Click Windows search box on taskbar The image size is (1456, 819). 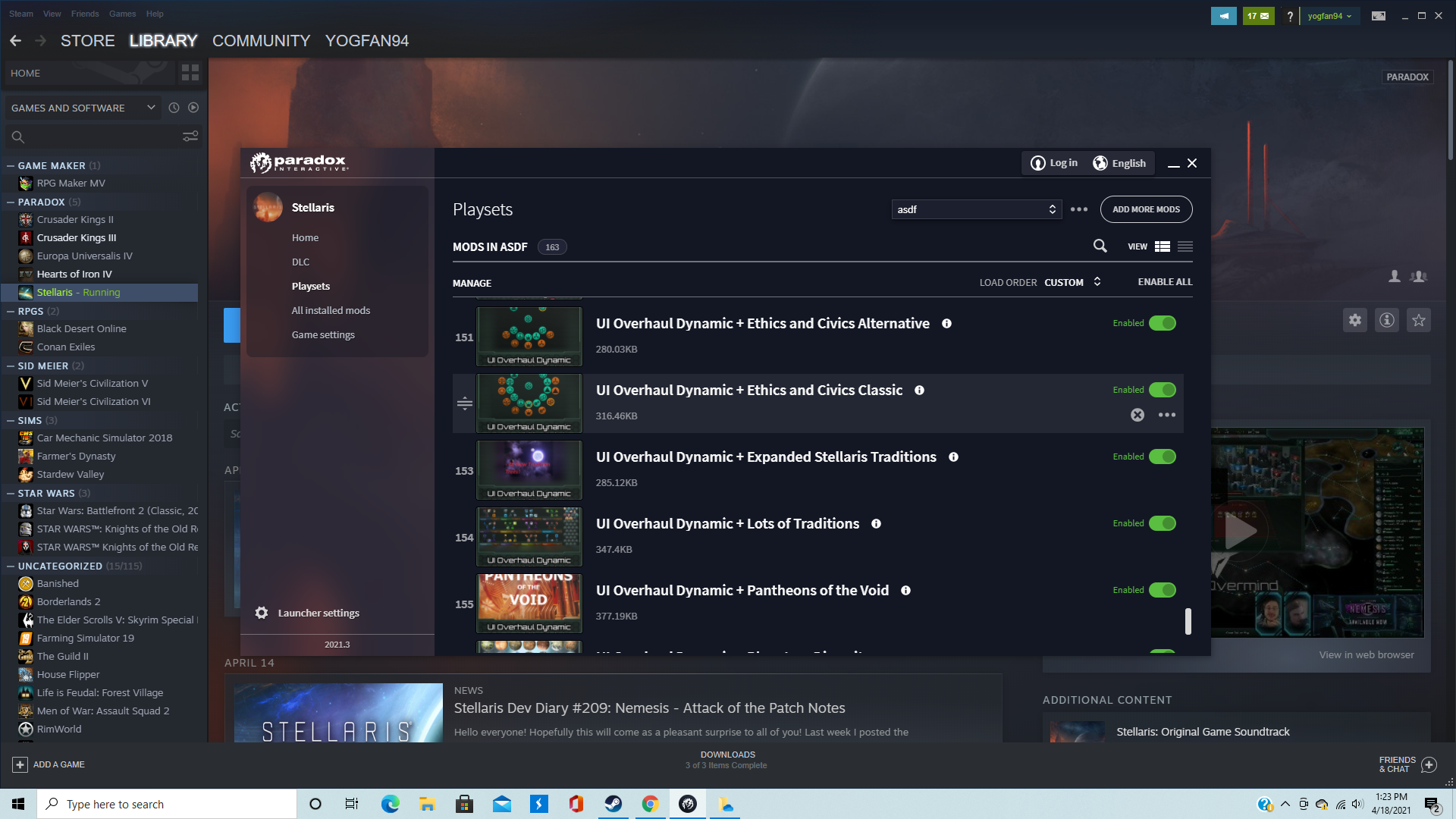[x=167, y=804]
